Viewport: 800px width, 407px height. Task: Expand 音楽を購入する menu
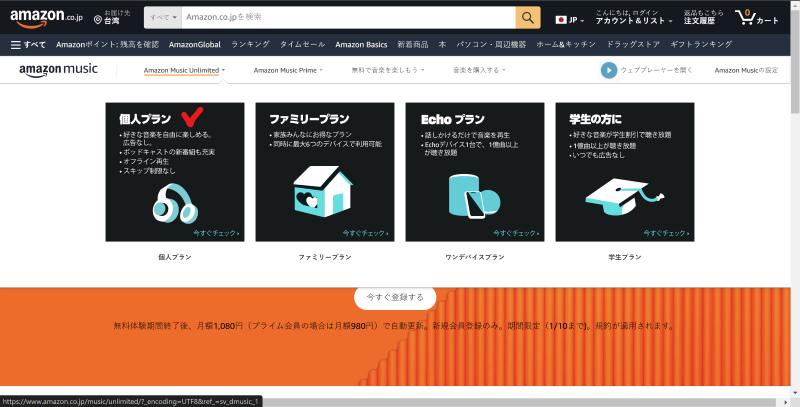click(x=479, y=70)
